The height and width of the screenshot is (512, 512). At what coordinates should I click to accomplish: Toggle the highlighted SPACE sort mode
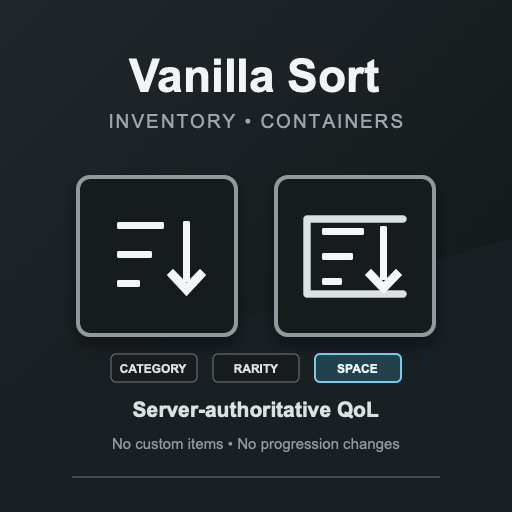pyautogui.click(x=358, y=368)
